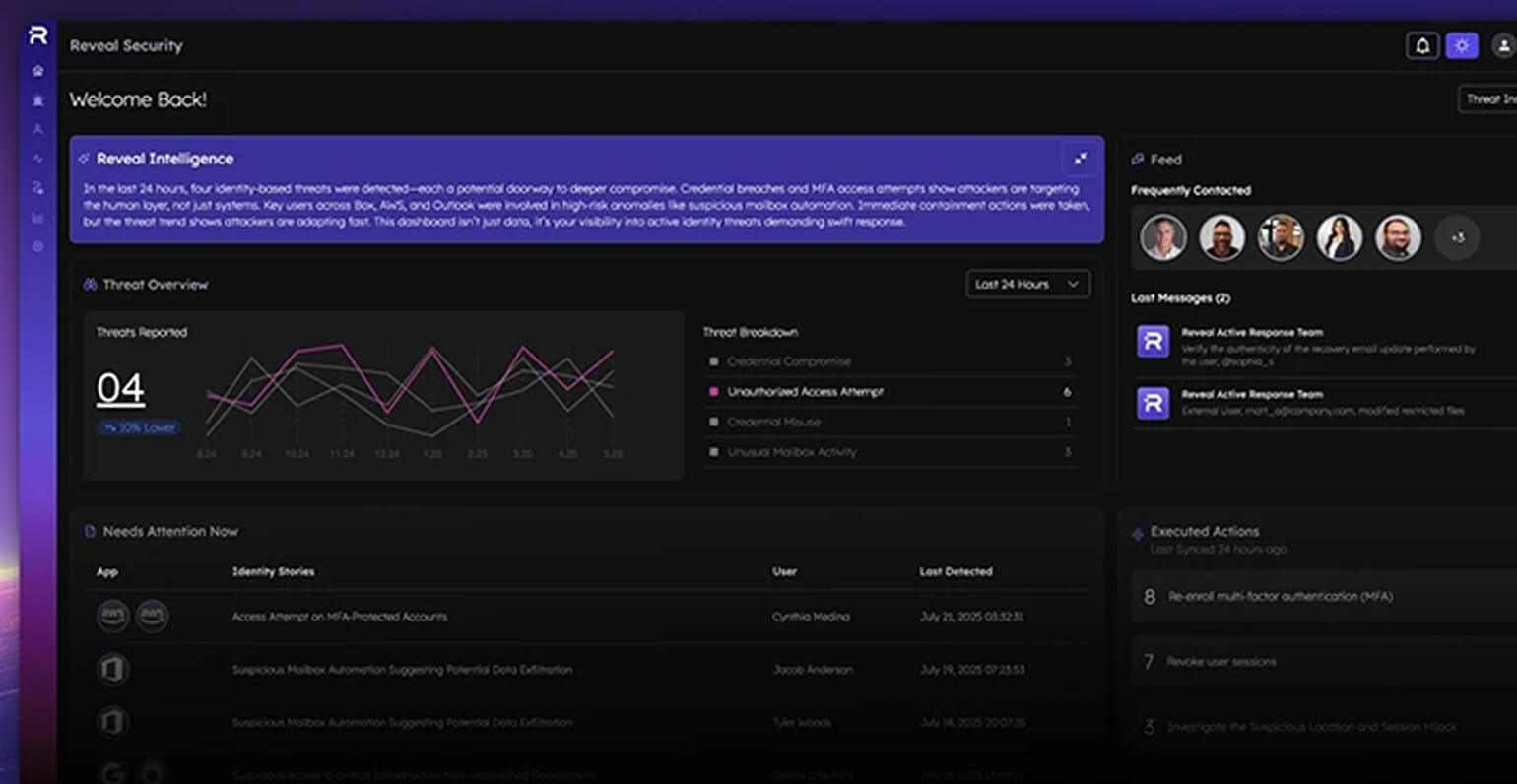Viewport: 1517px width, 784px height.
Task: Toggle the light/dark theme sun button
Action: point(1462,46)
